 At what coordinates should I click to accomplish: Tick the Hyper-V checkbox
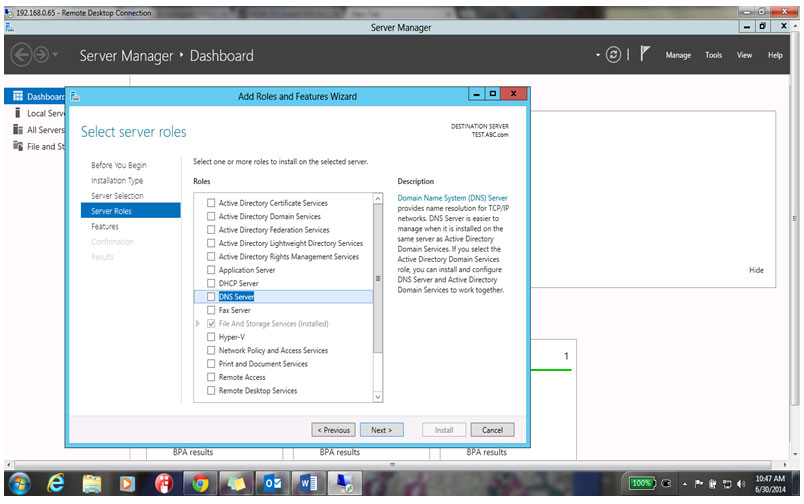click(x=211, y=337)
